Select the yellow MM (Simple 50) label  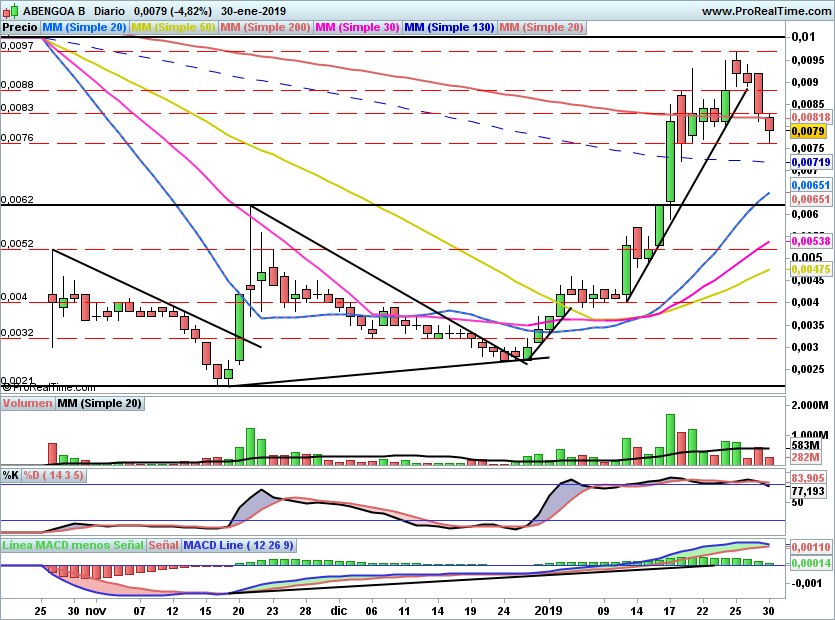[173, 28]
